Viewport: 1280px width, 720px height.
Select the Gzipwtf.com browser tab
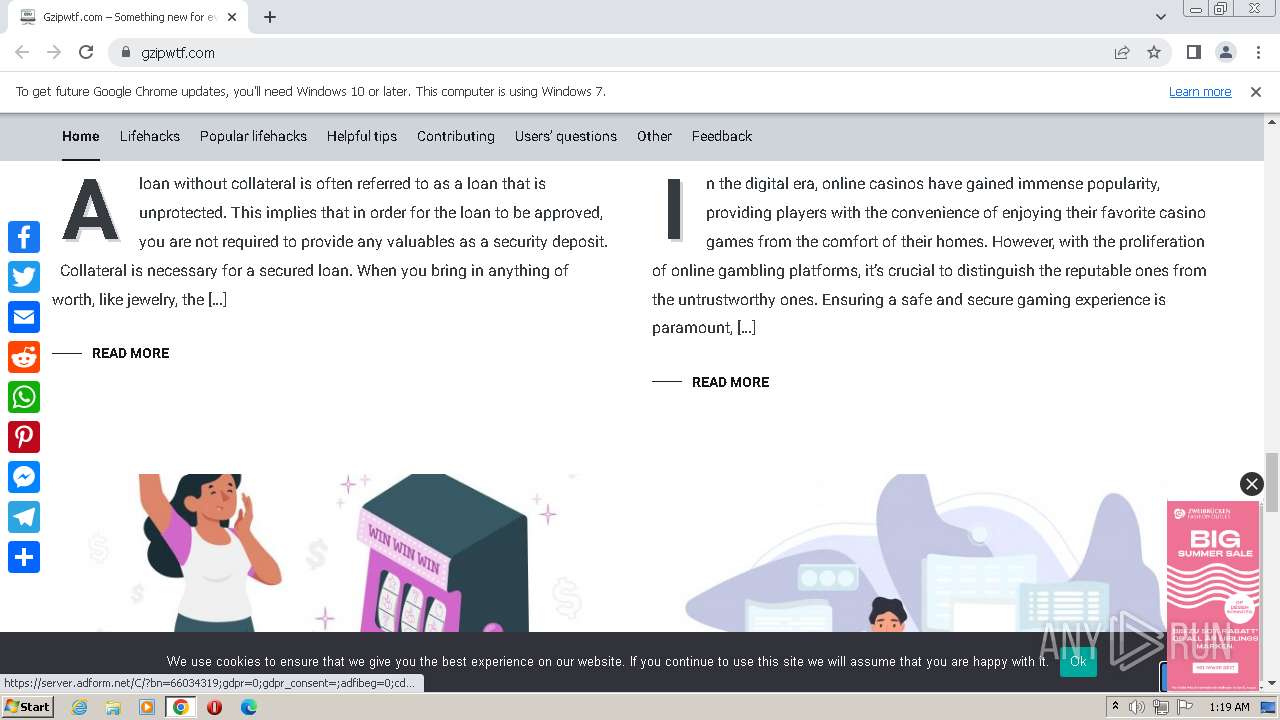pyautogui.click(x=130, y=17)
